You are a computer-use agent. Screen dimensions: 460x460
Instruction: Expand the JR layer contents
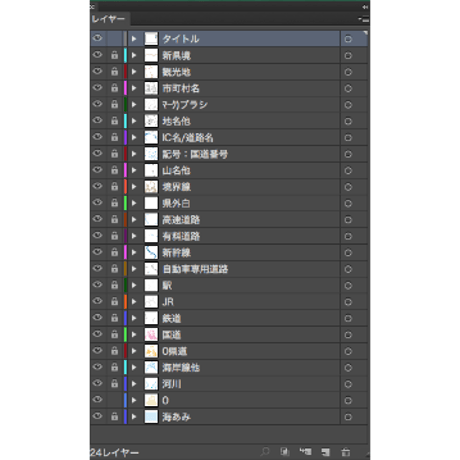click(134, 302)
